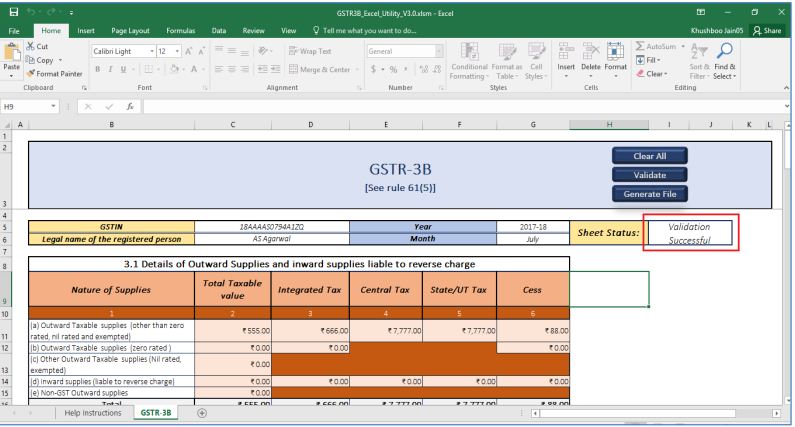
Task: Toggle Middle Align vertical alignment
Action: (232, 51)
